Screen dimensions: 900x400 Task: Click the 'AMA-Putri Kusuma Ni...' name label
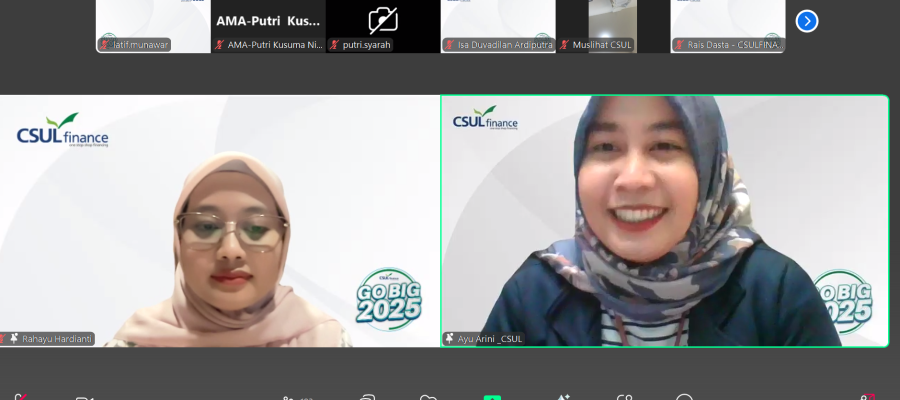[275, 45]
